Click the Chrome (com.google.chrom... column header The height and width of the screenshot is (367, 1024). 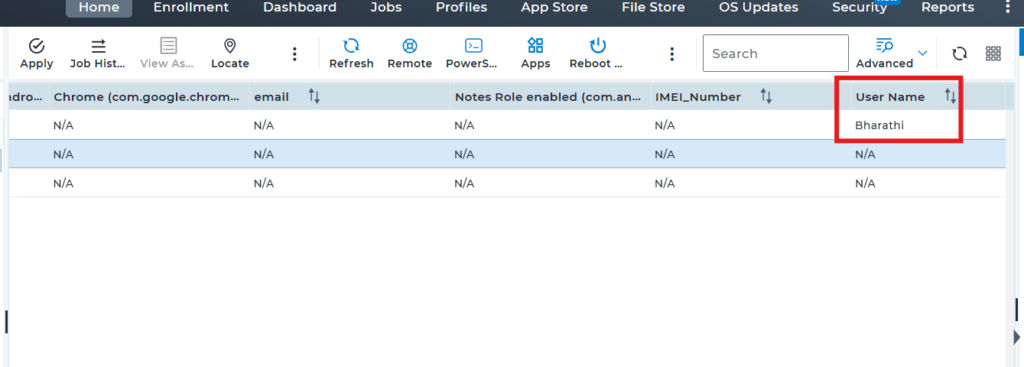pyautogui.click(x=149, y=97)
